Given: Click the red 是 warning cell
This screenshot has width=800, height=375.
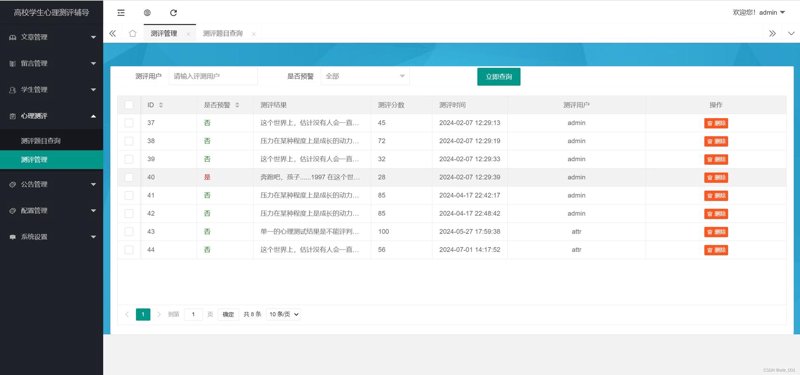Looking at the screenshot, I should [x=207, y=177].
